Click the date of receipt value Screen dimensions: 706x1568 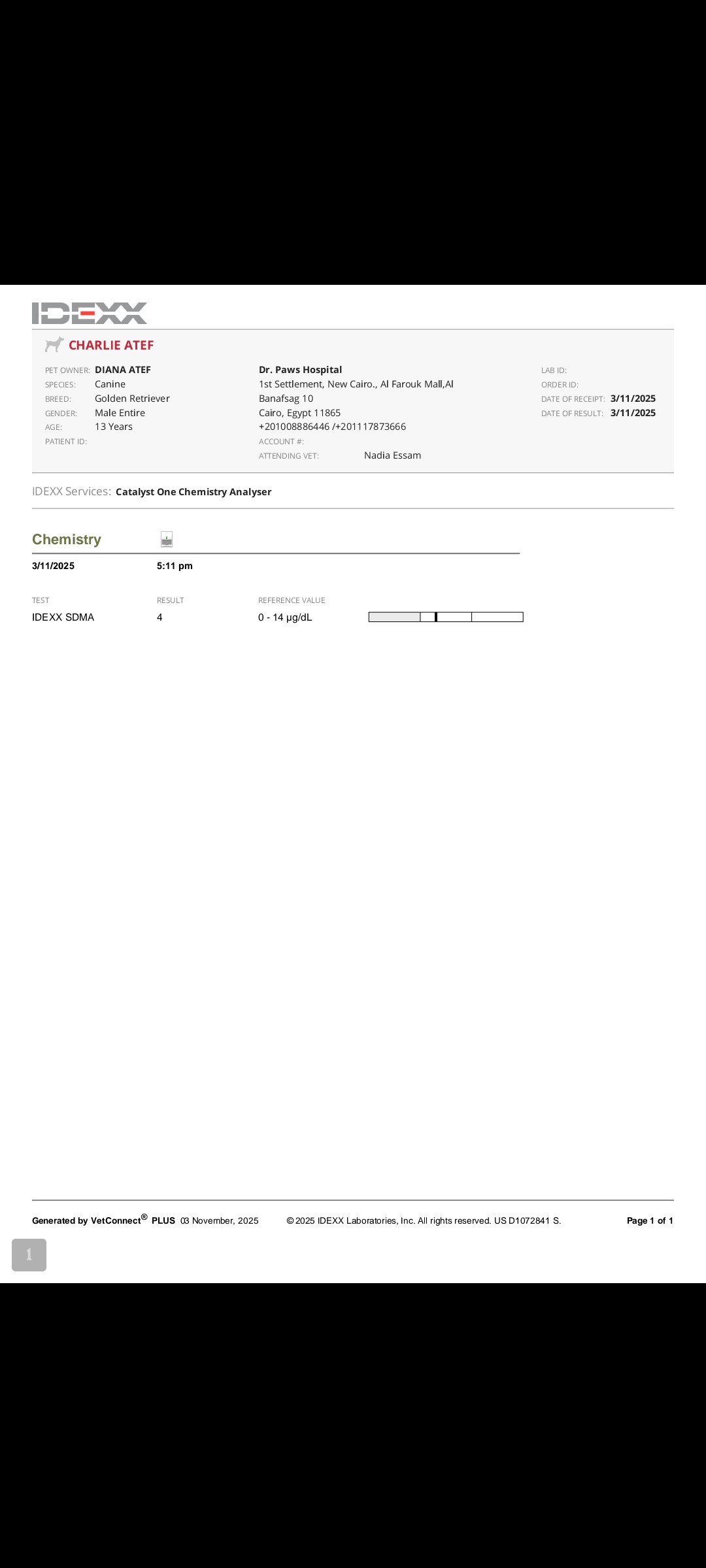point(633,399)
